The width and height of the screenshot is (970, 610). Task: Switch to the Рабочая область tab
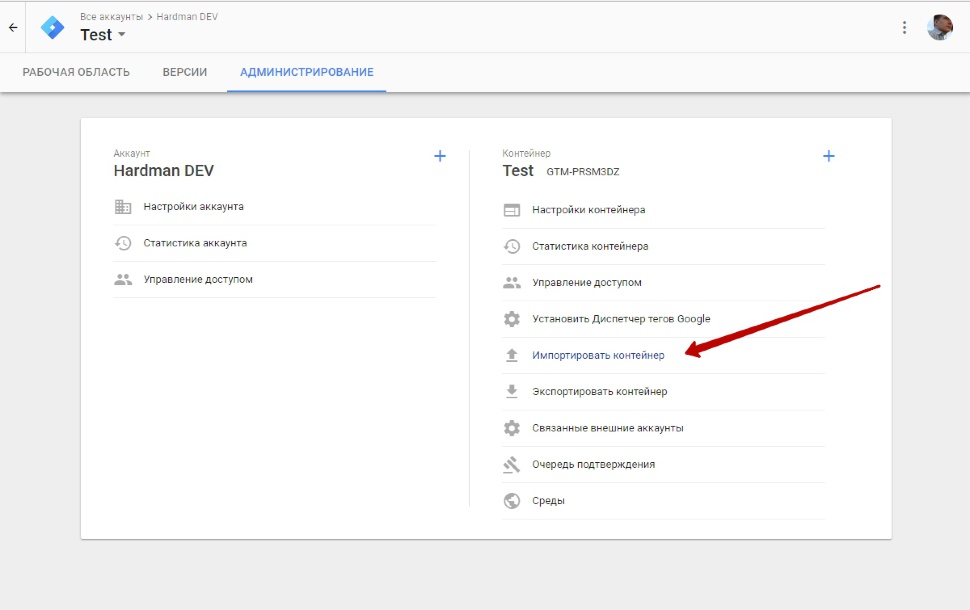pos(76,72)
